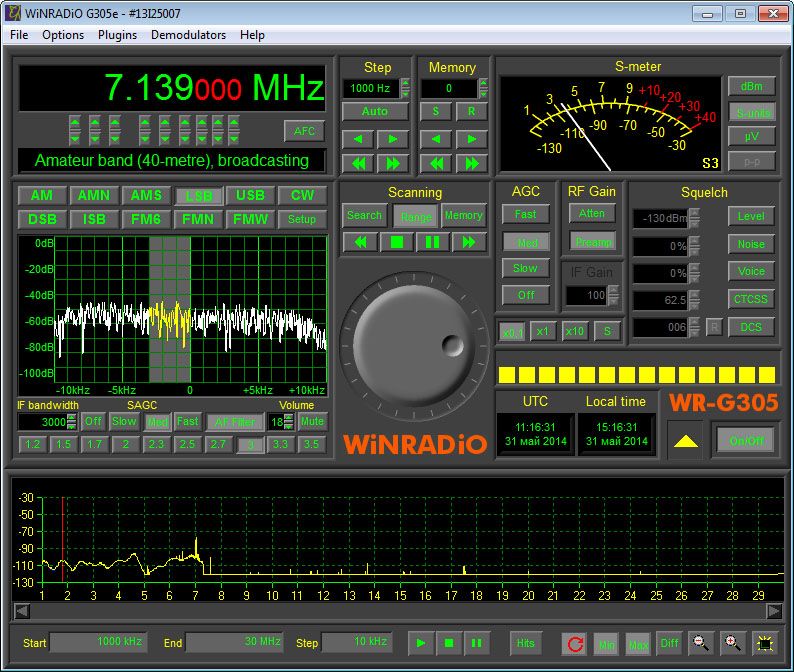Toggle the radio On/Off power button
The width and height of the screenshot is (794, 672).
(745, 440)
